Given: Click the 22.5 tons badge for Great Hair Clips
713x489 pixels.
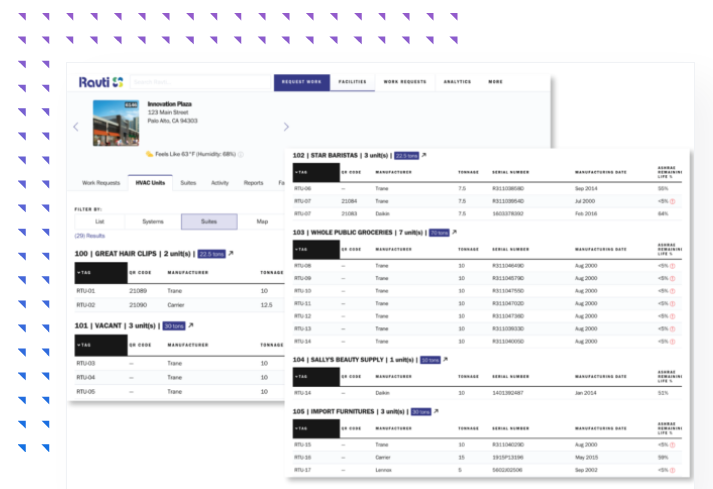Looking at the screenshot, I should pyautogui.click(x=212, y=254).
